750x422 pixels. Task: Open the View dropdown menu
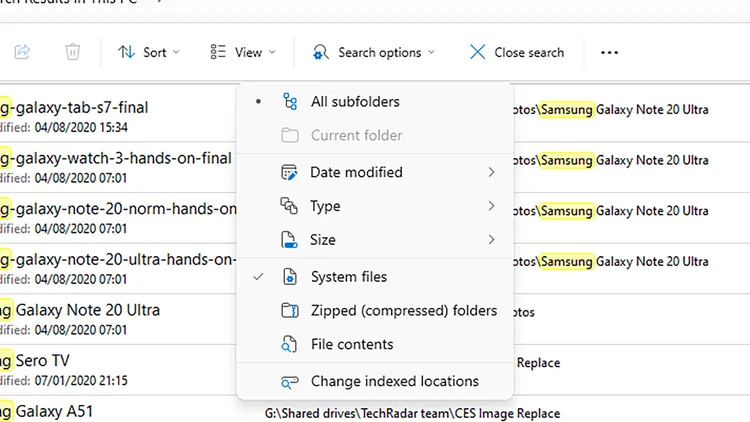[x=243, y=52]
